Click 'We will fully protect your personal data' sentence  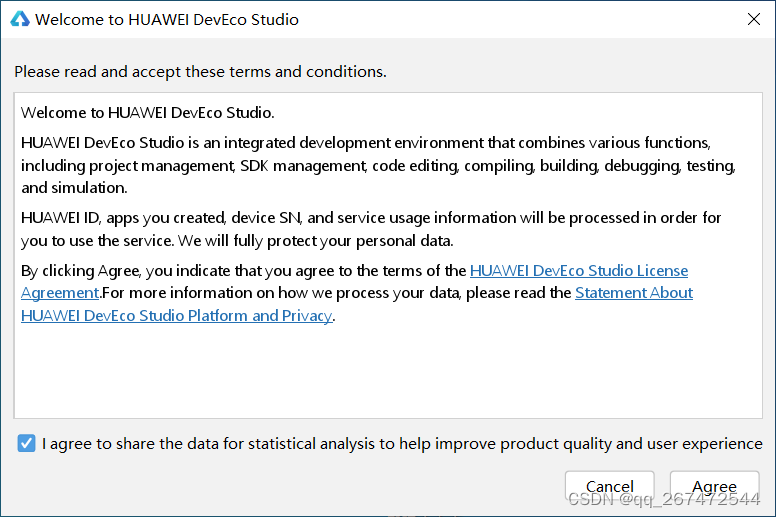pyautogui.click(x=315, y=241)
